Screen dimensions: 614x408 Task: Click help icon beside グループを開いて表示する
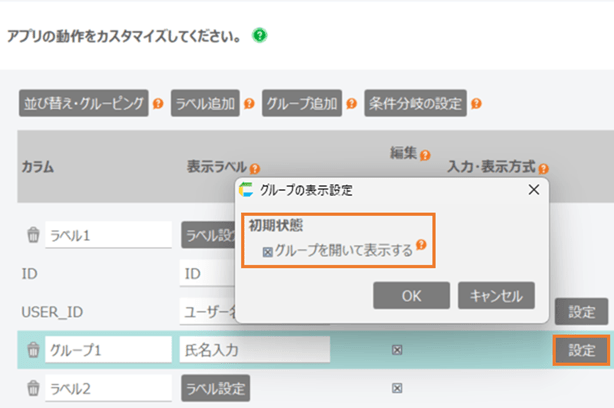tap(421, 245)
